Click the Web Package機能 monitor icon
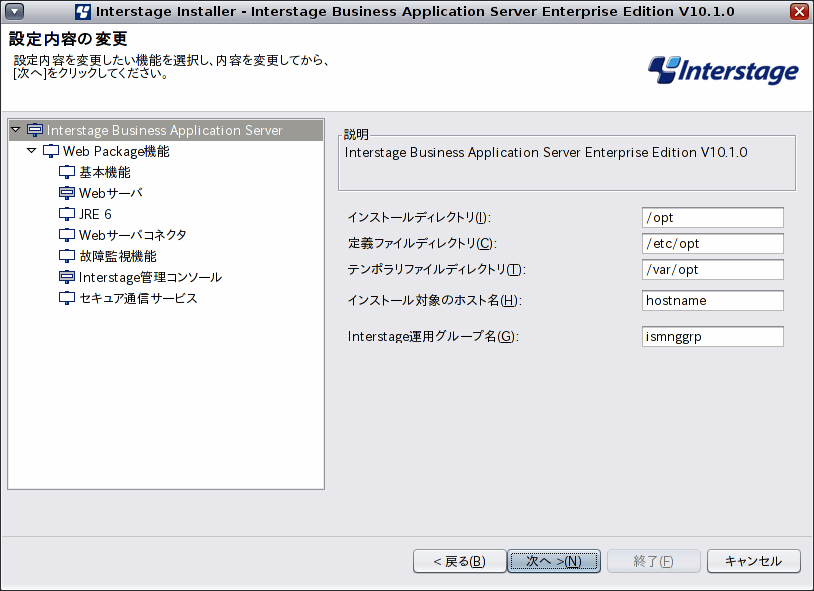This screenshot has width=814, height=591. (50, 151)
